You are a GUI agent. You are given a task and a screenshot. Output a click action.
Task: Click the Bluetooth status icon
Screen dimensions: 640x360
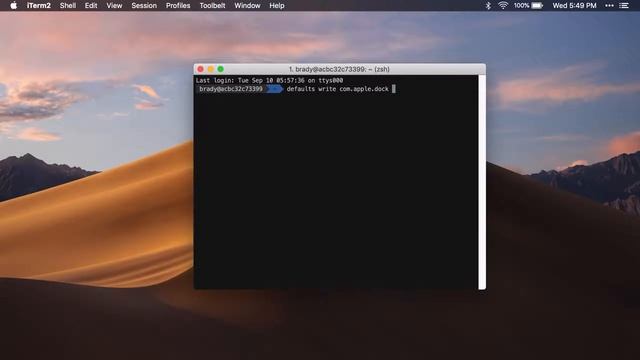488,5
